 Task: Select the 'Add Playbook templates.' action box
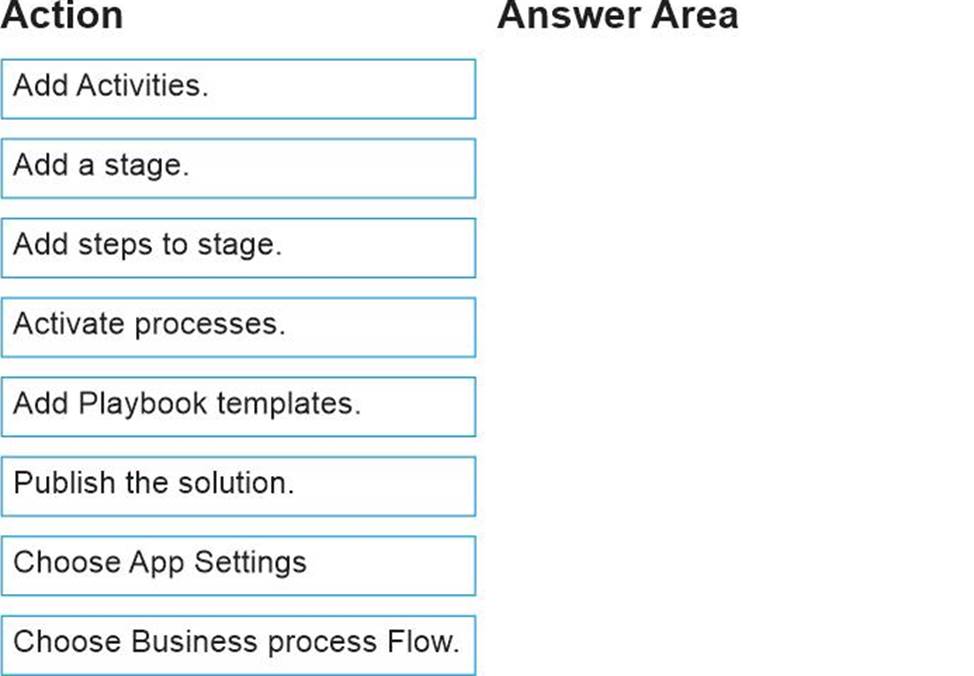[238, 406]
